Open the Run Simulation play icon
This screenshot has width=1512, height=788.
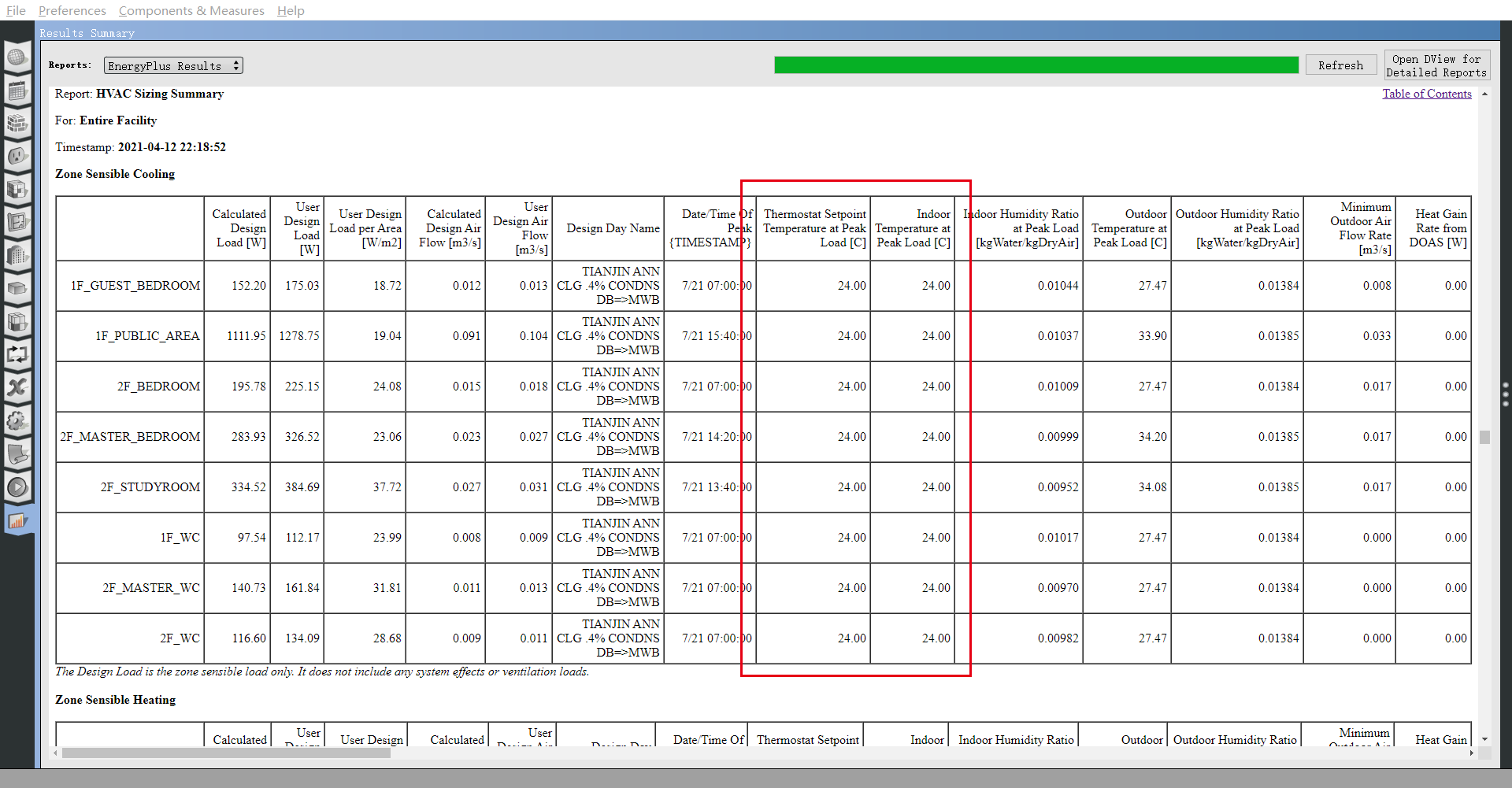click(17, 487)
